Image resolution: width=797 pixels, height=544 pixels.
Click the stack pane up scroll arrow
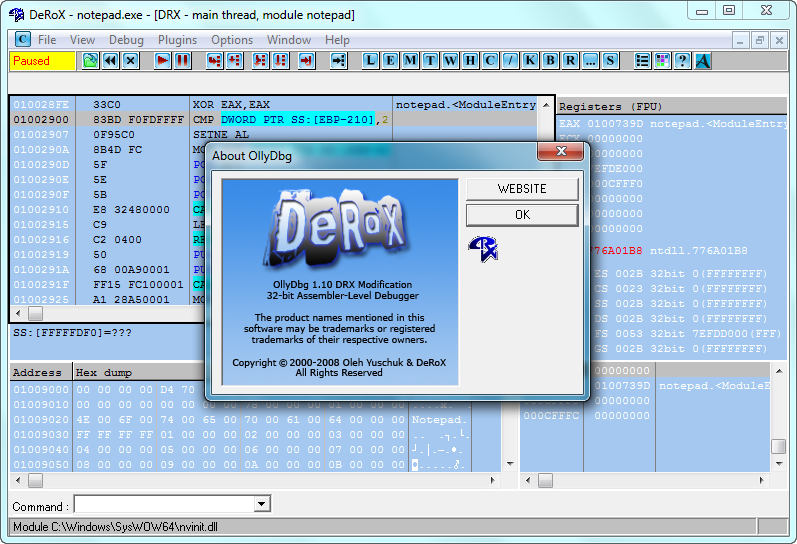[779, 370]
